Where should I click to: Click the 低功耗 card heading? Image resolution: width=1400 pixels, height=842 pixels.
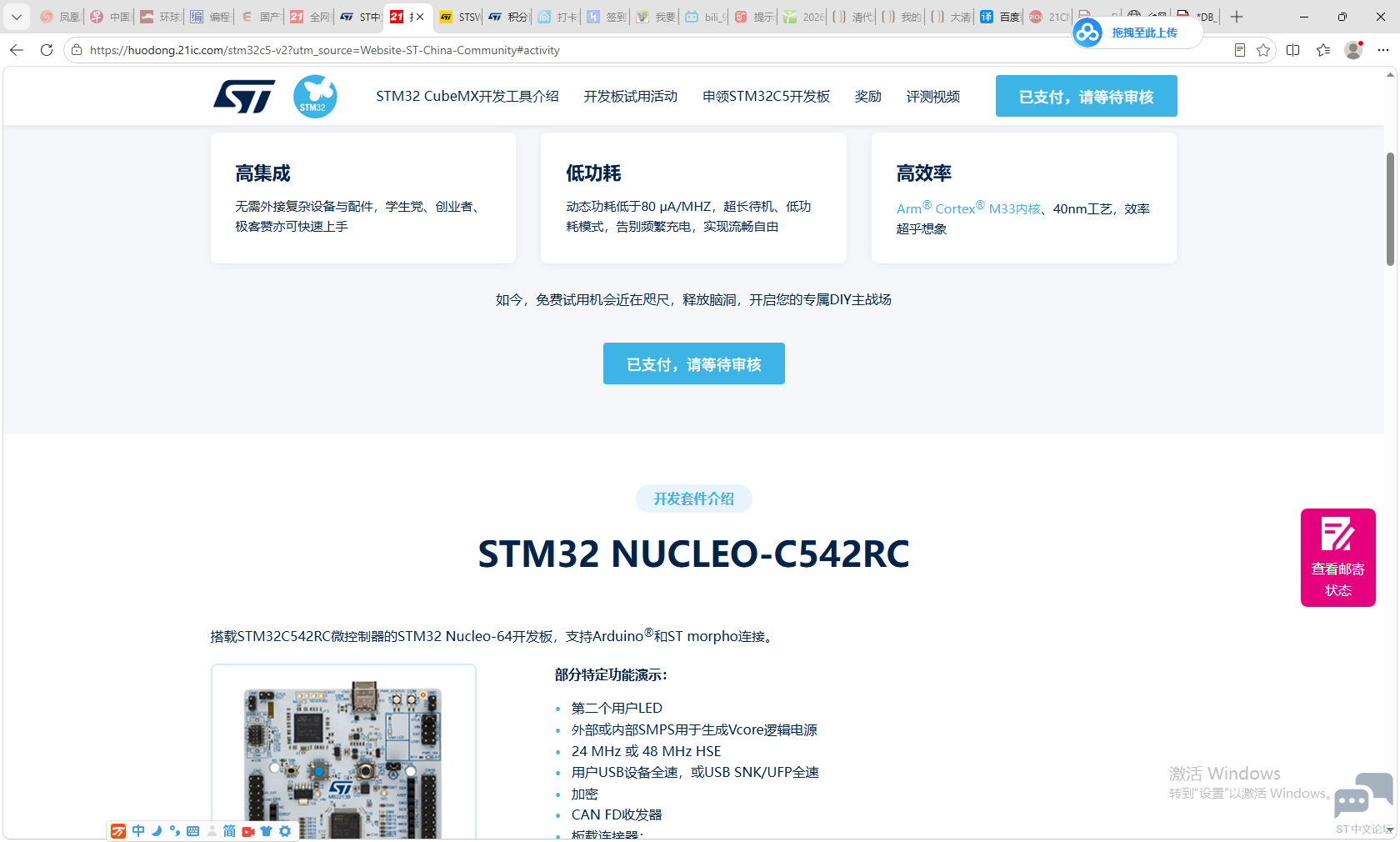(593, 173)
